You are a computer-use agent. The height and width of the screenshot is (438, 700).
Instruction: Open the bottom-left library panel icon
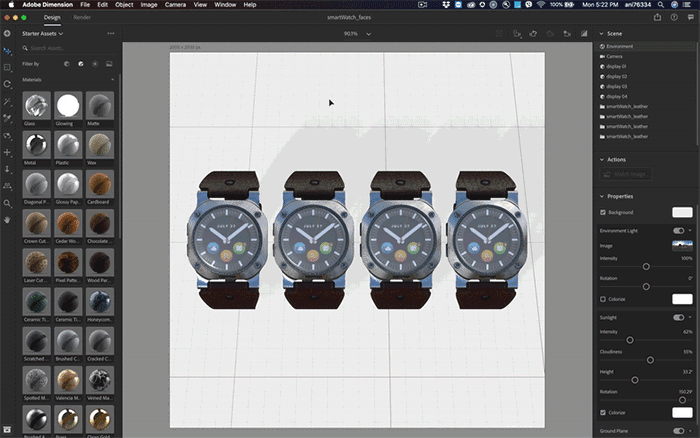point(7,430)
